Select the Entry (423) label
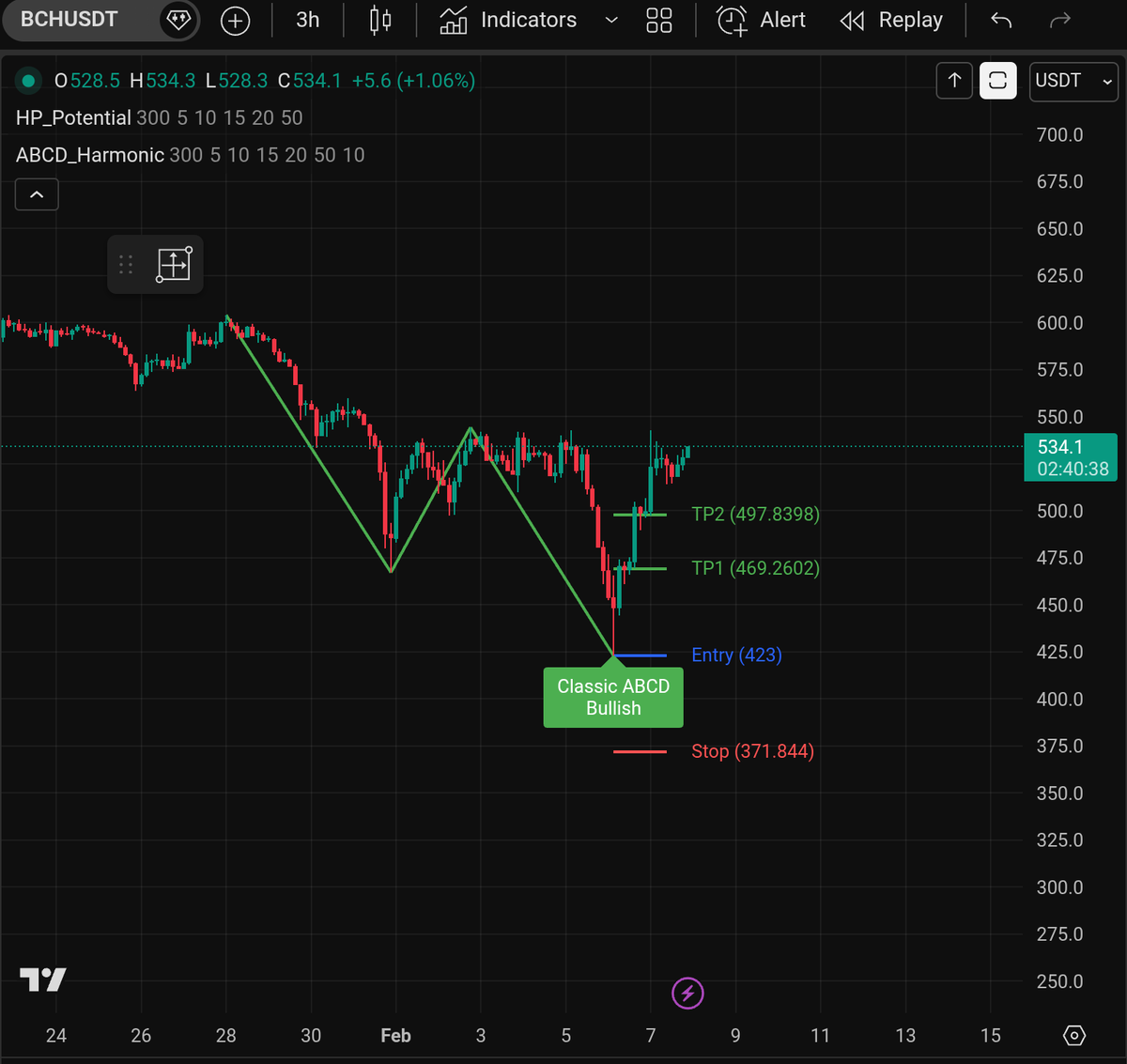The height and width of the screenshot is (1064, 1127). [736, 655]
